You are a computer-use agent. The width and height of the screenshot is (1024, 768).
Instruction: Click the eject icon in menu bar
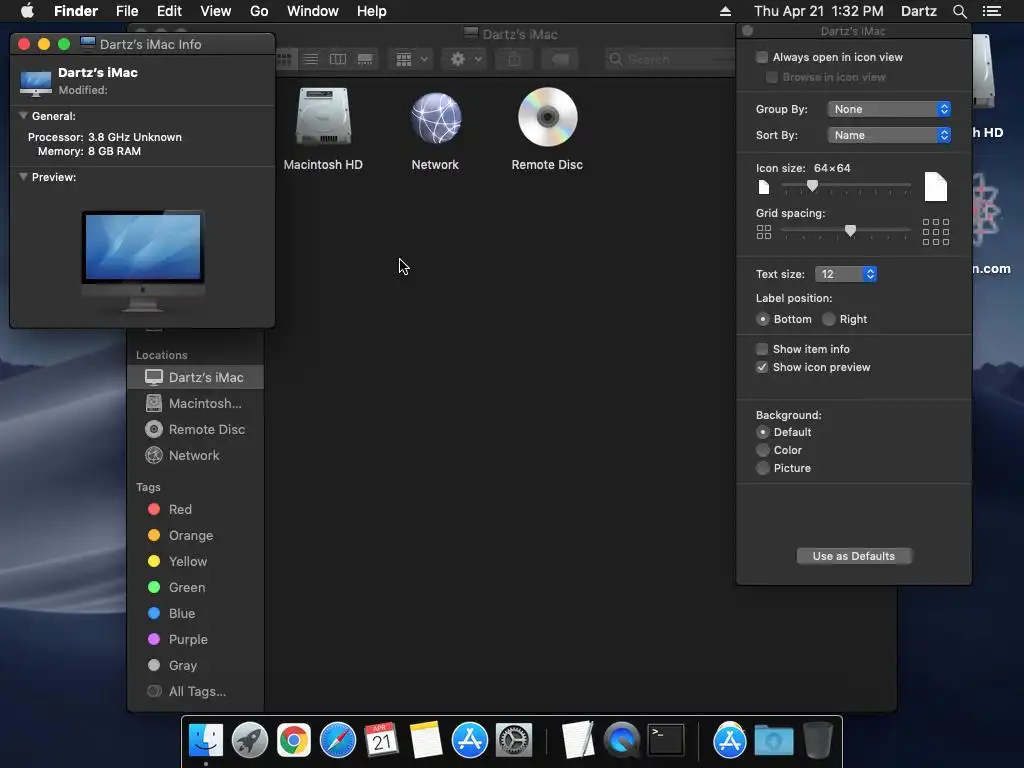726,11
